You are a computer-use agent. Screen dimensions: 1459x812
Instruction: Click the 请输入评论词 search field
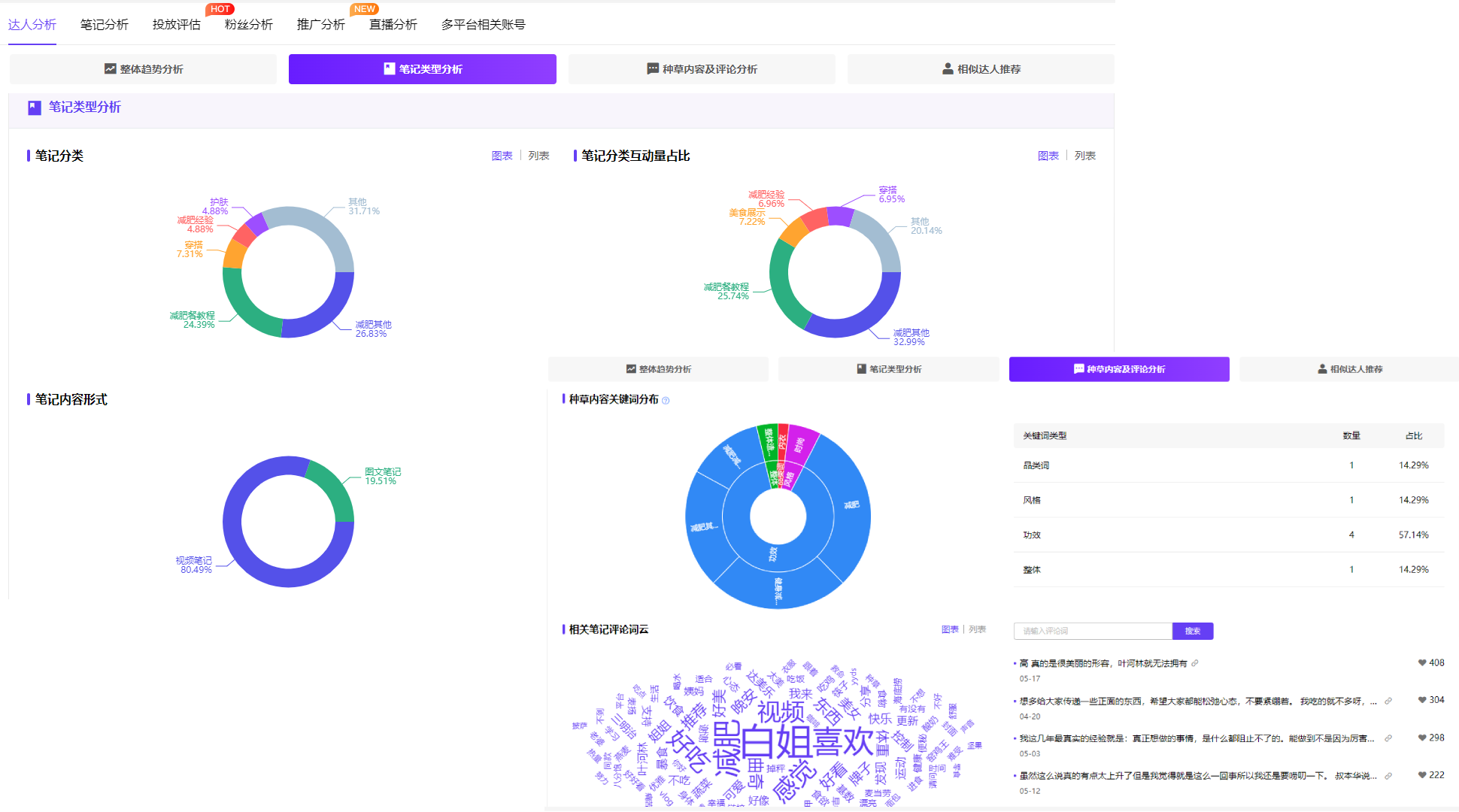click(1093, 631)
